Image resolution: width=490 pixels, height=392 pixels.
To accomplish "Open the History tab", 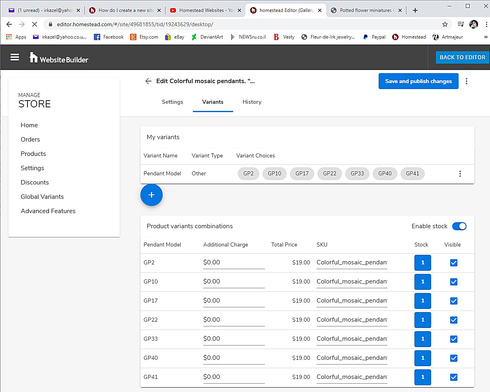I will pos(252,102).
